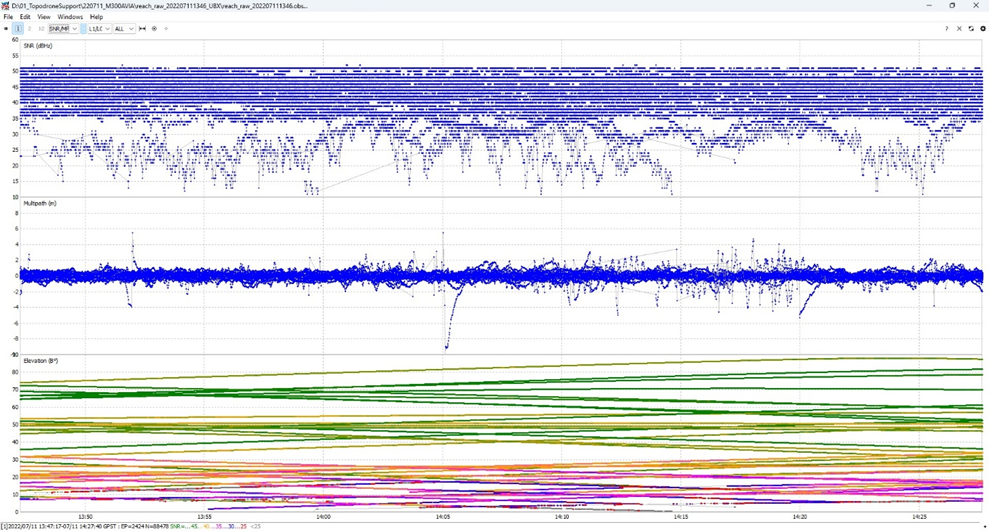This screenshot has width=989, height=531.
Task: Click the reload data icon in toolbar
Action: point(971,28)
